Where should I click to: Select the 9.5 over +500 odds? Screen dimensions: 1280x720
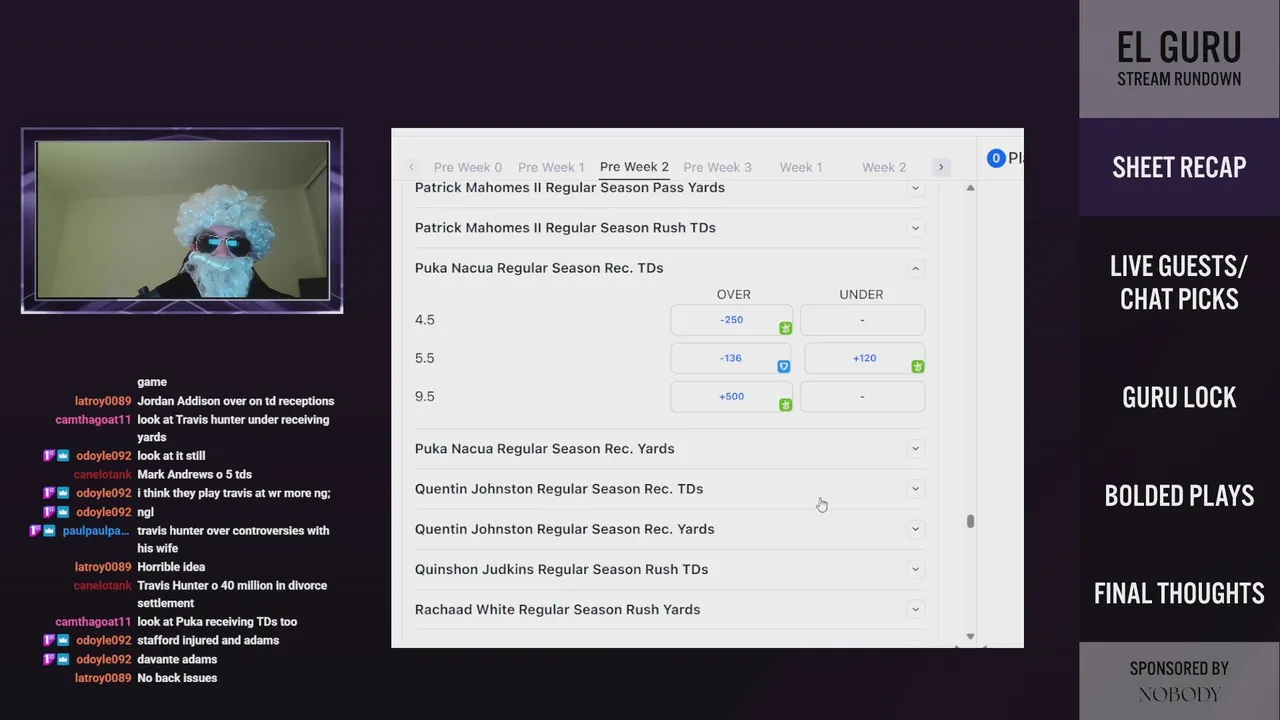(x=731, y=396)
